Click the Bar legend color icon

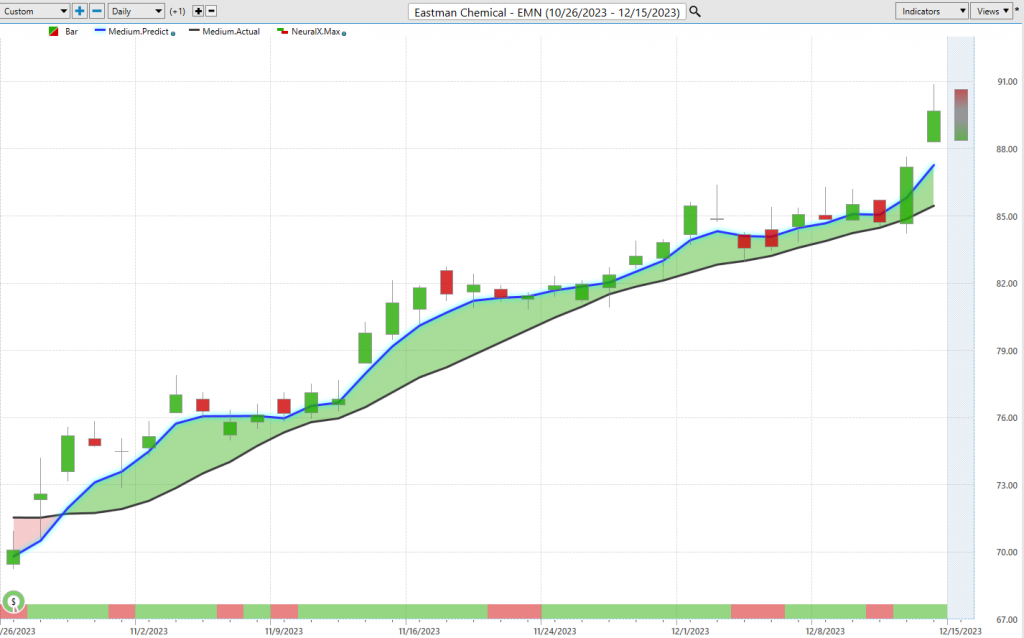pyautogui.click(x=54, y=31)
